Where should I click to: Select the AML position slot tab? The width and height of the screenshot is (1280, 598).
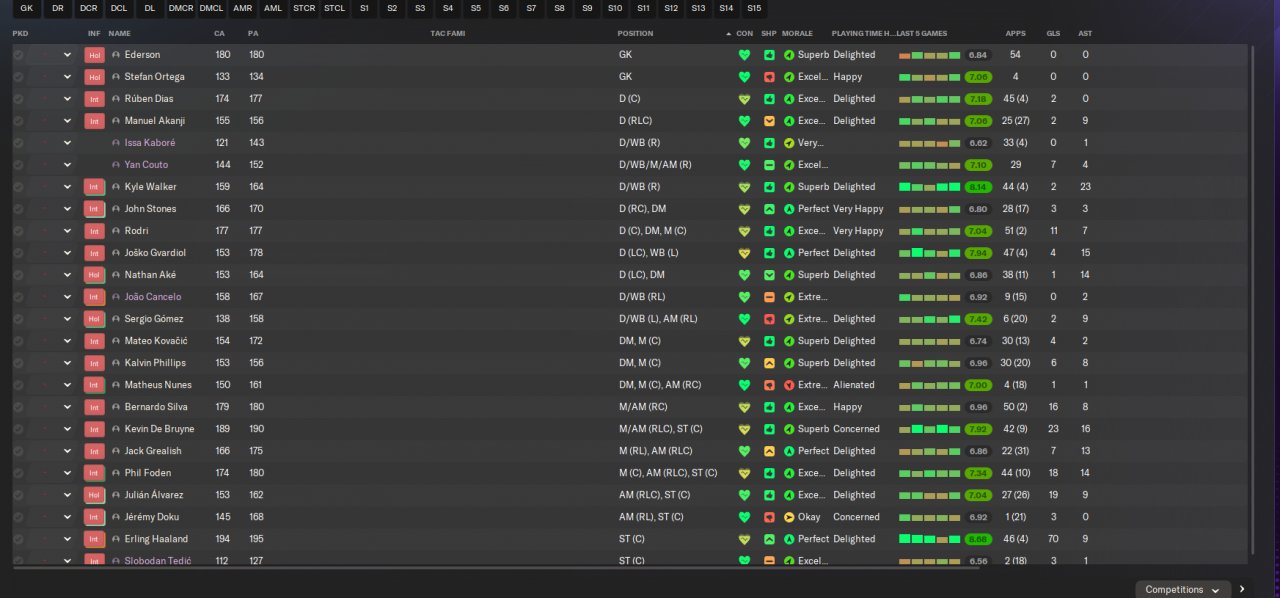coord(273,8)
